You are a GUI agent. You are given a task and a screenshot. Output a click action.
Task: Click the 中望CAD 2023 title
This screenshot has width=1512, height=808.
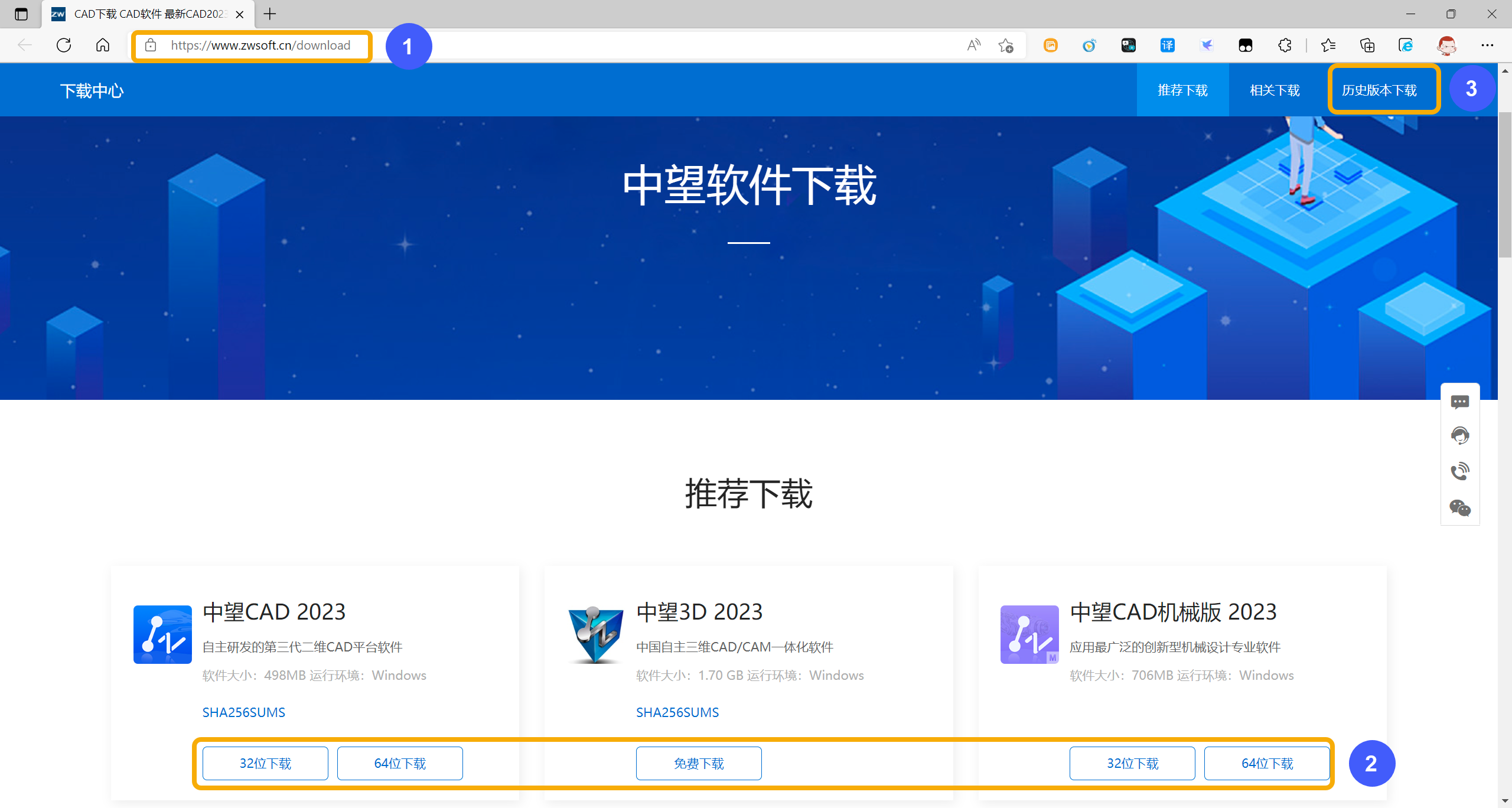pos(274,612)
